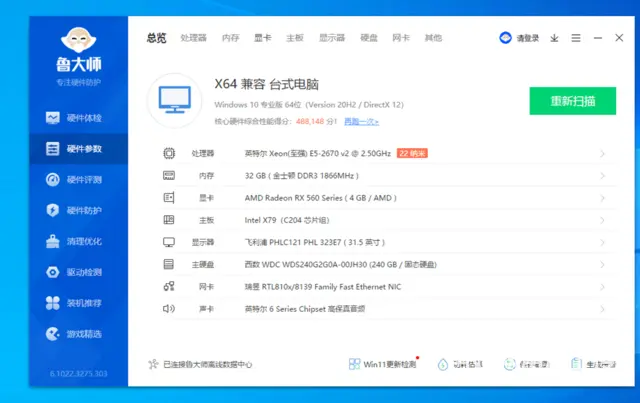Close the Lu Dashi window
640x403 pixels.
[619, 38]
